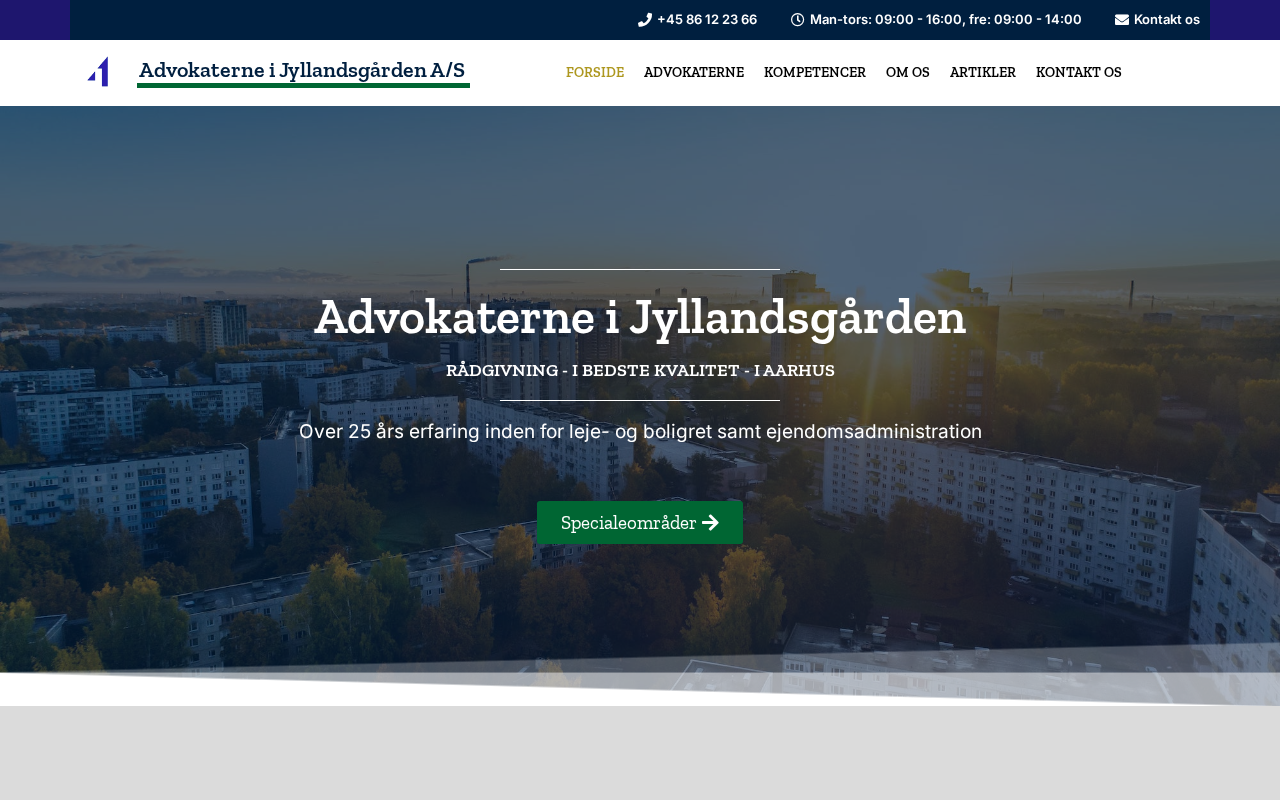Click the Advokaterne i Jyllandsgården A/S site title
1280x800 pixels.
302,70
